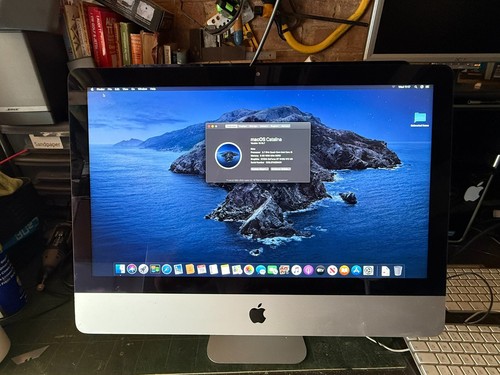Switch to Displays tab in About This Mac
The height and width of the screenshot is (375, 500).
(x=243, y=126)
